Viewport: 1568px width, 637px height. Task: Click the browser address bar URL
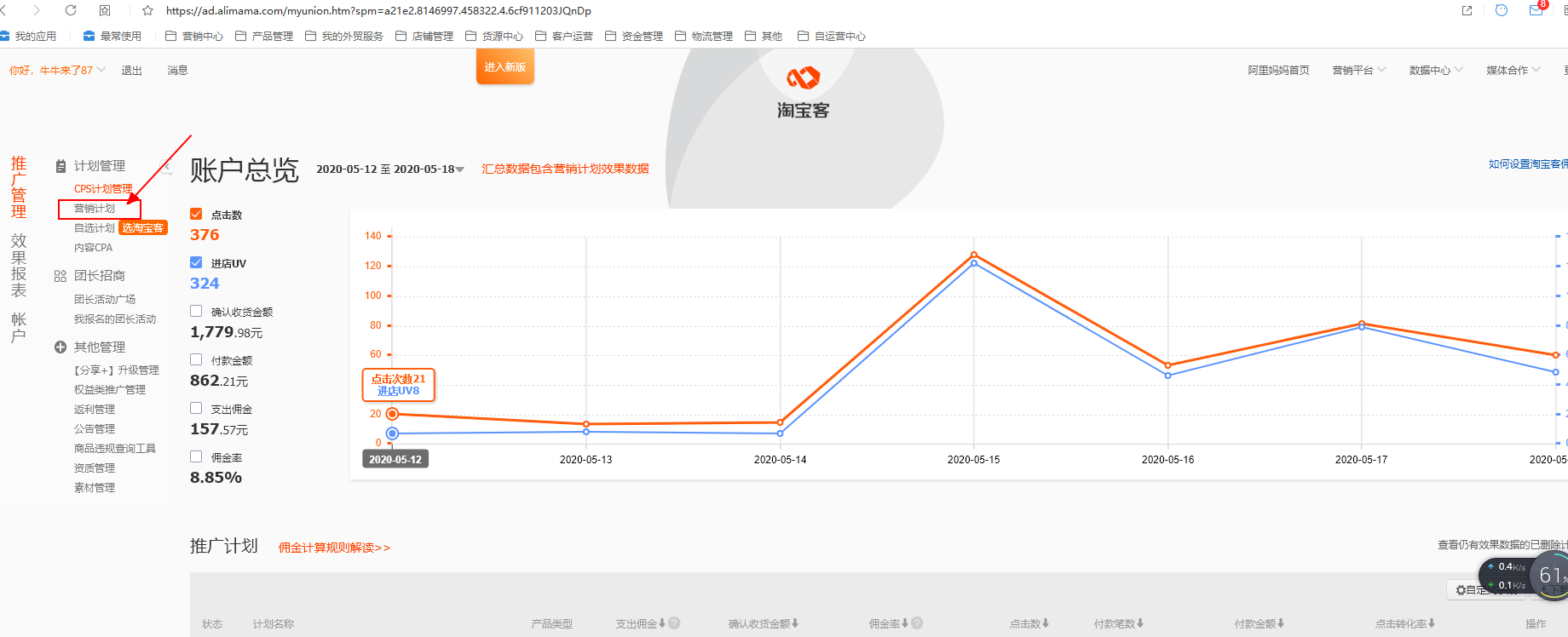pos(378,10)
